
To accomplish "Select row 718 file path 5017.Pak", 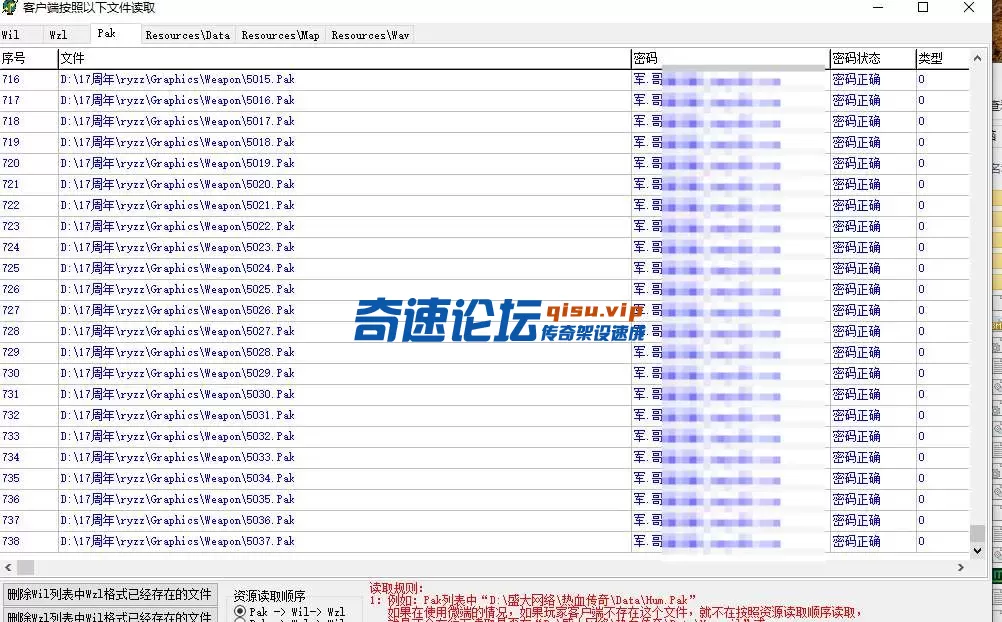I will [178, 121].
